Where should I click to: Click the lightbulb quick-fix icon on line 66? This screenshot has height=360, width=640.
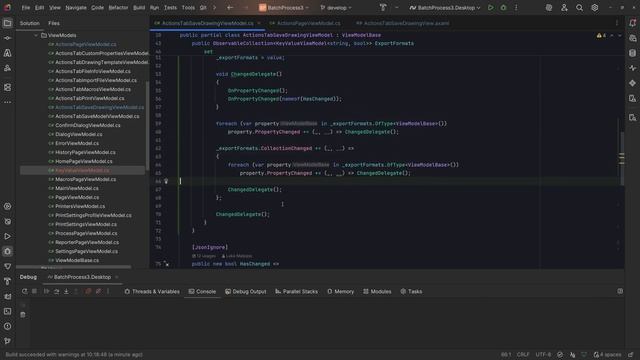coord(166,181)
